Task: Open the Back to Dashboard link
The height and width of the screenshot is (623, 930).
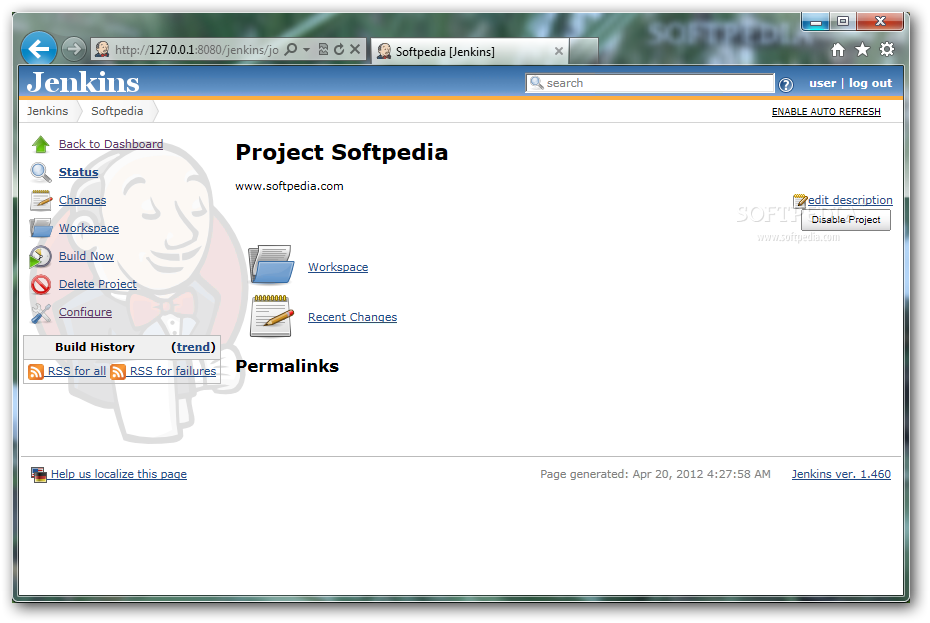Action: pyautogui.click(x=111, y=144)
